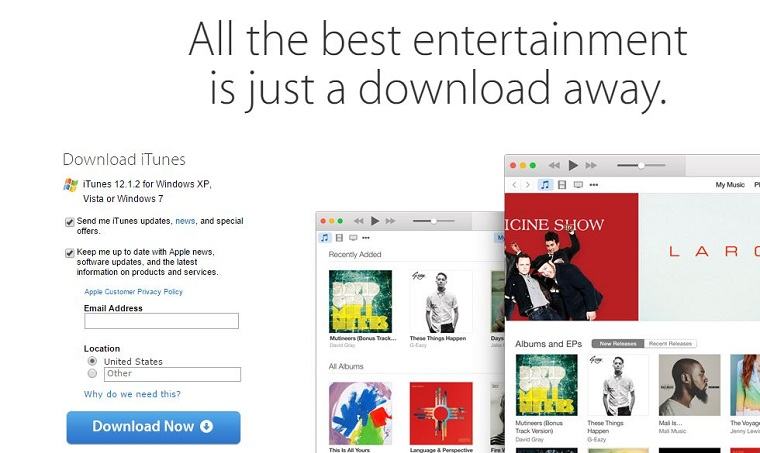Open This Is All Yours album cover
760x453 pixels.
point(361,413)
